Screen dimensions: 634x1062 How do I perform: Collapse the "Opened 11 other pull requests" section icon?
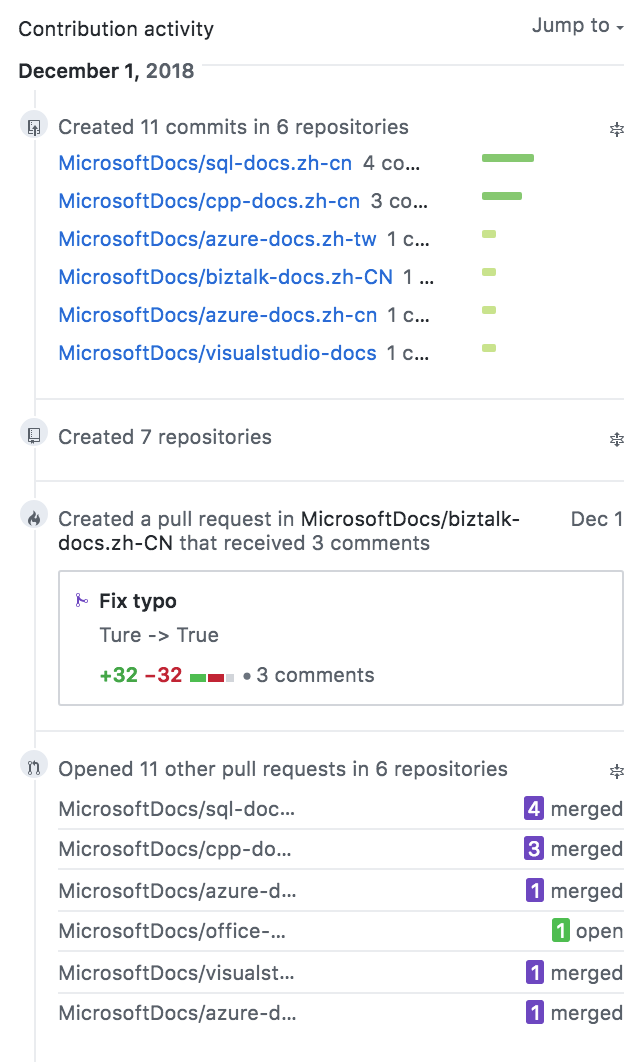pos(617,772)
